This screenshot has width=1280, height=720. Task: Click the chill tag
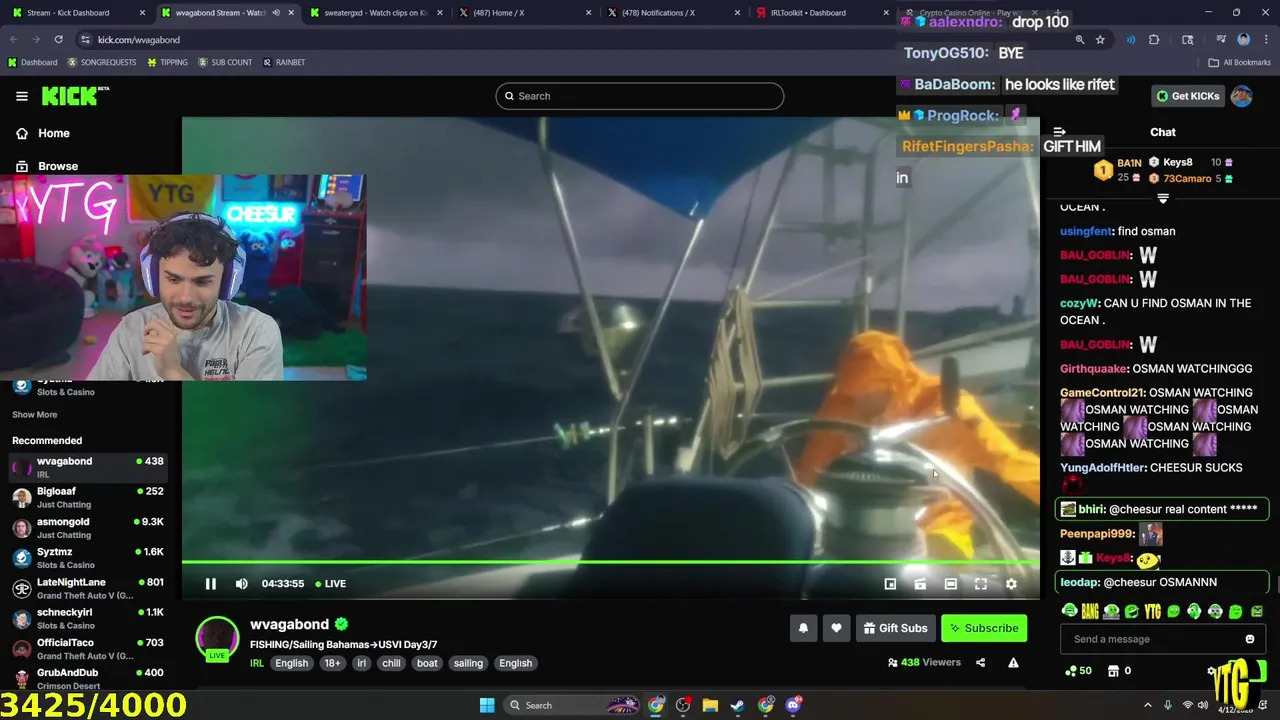[x=391, y=663]
